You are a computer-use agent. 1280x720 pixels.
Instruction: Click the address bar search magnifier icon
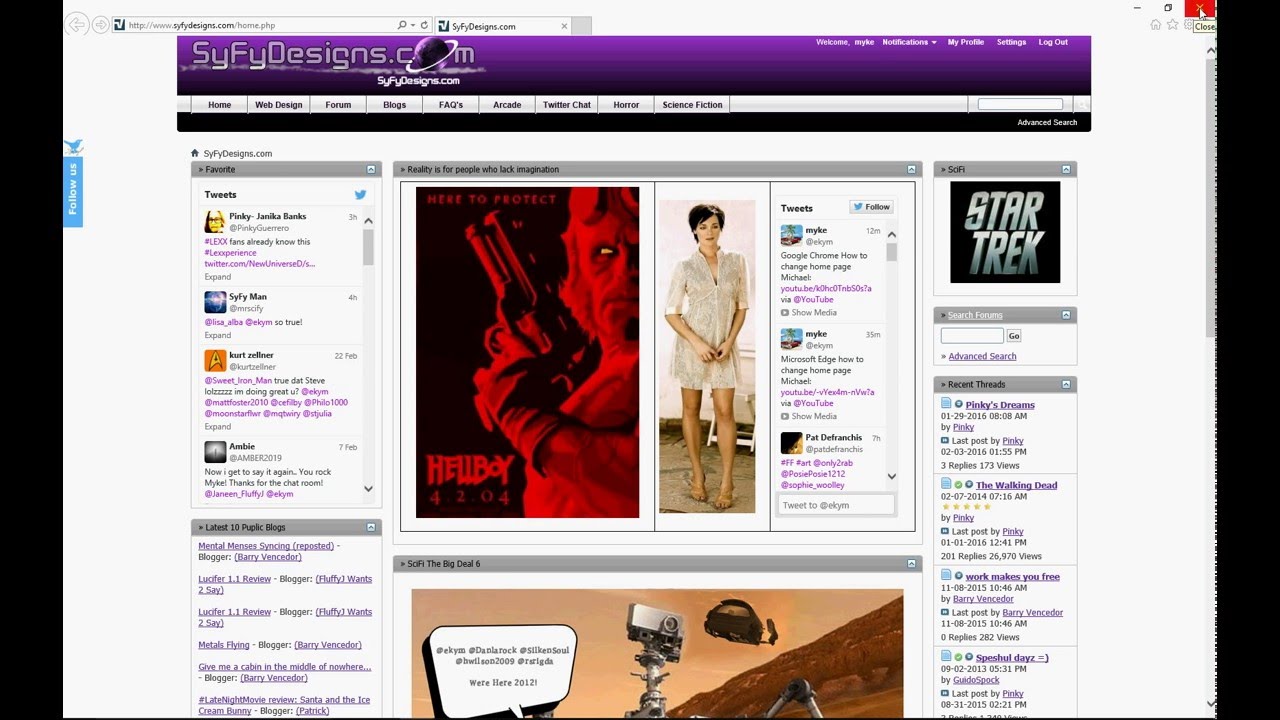(x=402, y=25)
